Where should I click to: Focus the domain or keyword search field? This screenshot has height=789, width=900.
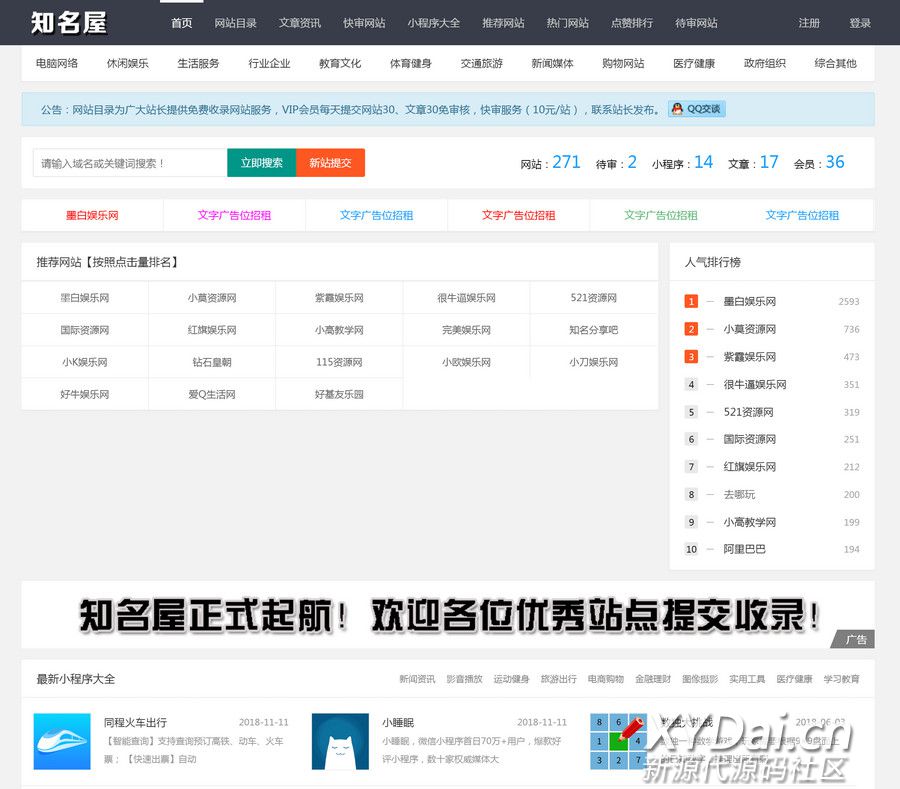tap(130, 163)
